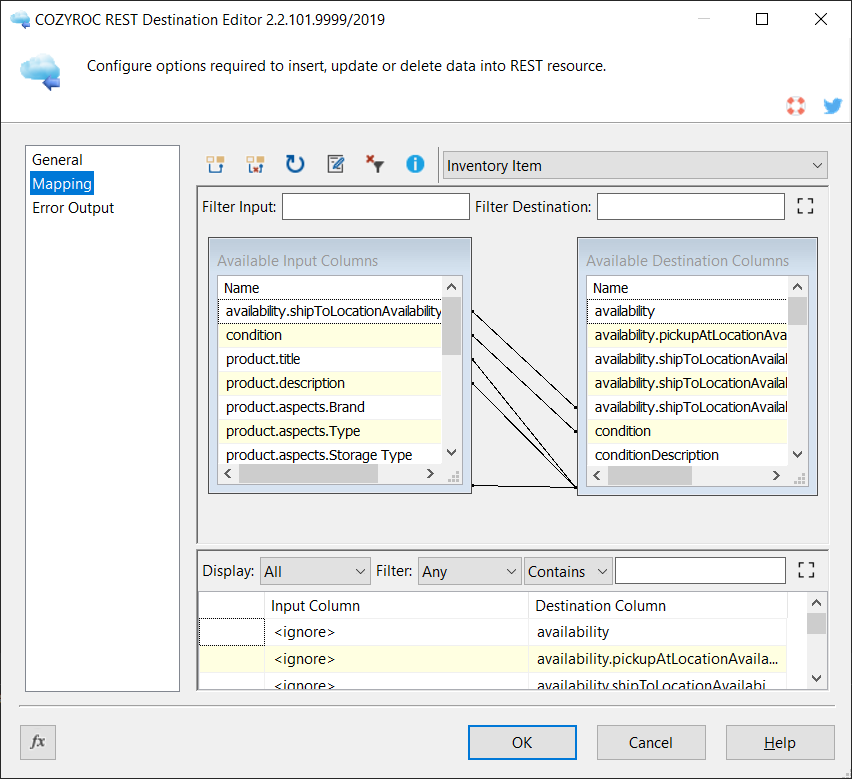852x779 pixels.
Task: Click the Filter Input text field
Action: (x=375, y=206)
